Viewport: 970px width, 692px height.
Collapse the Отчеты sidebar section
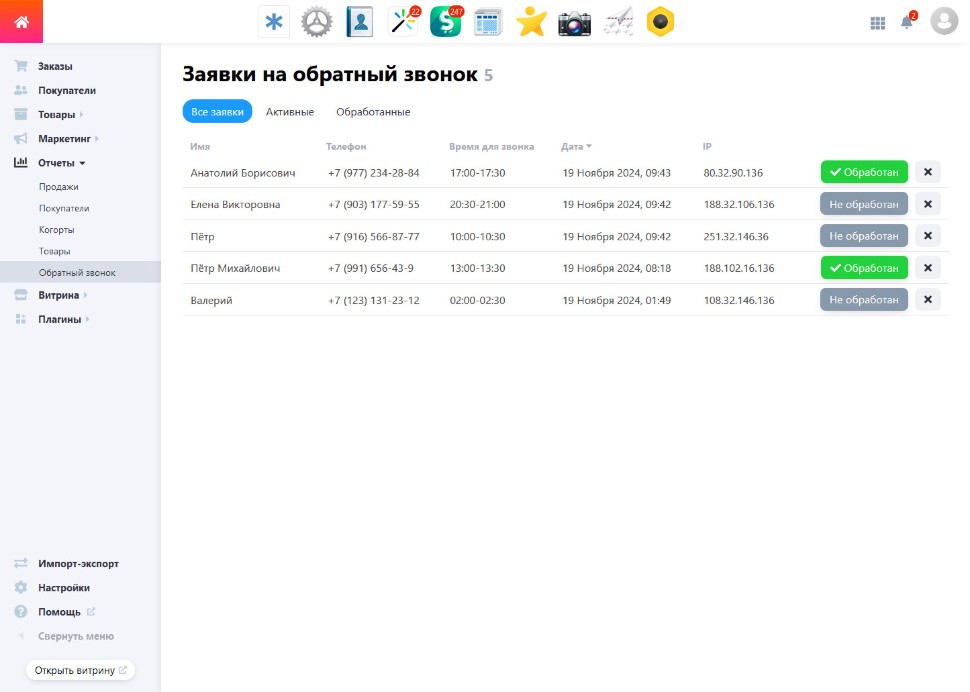click(61, 163)
